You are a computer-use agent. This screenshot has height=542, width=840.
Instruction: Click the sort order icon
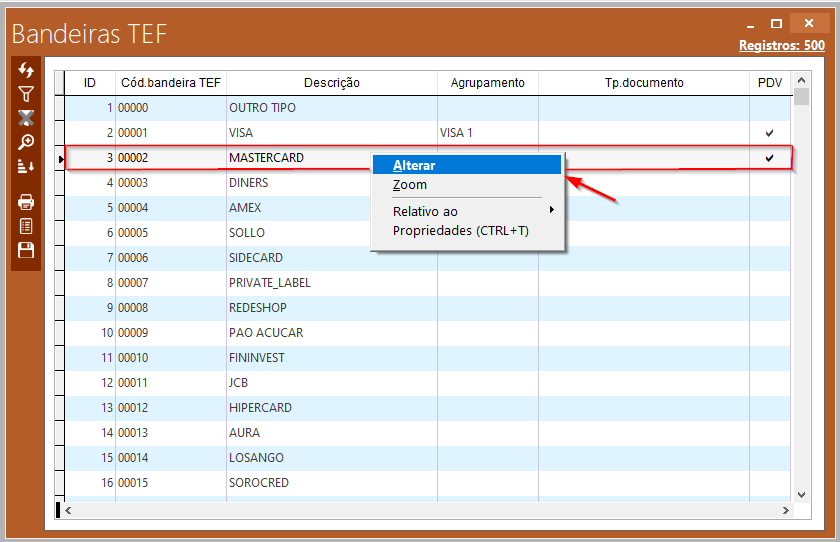click(26, 166)
